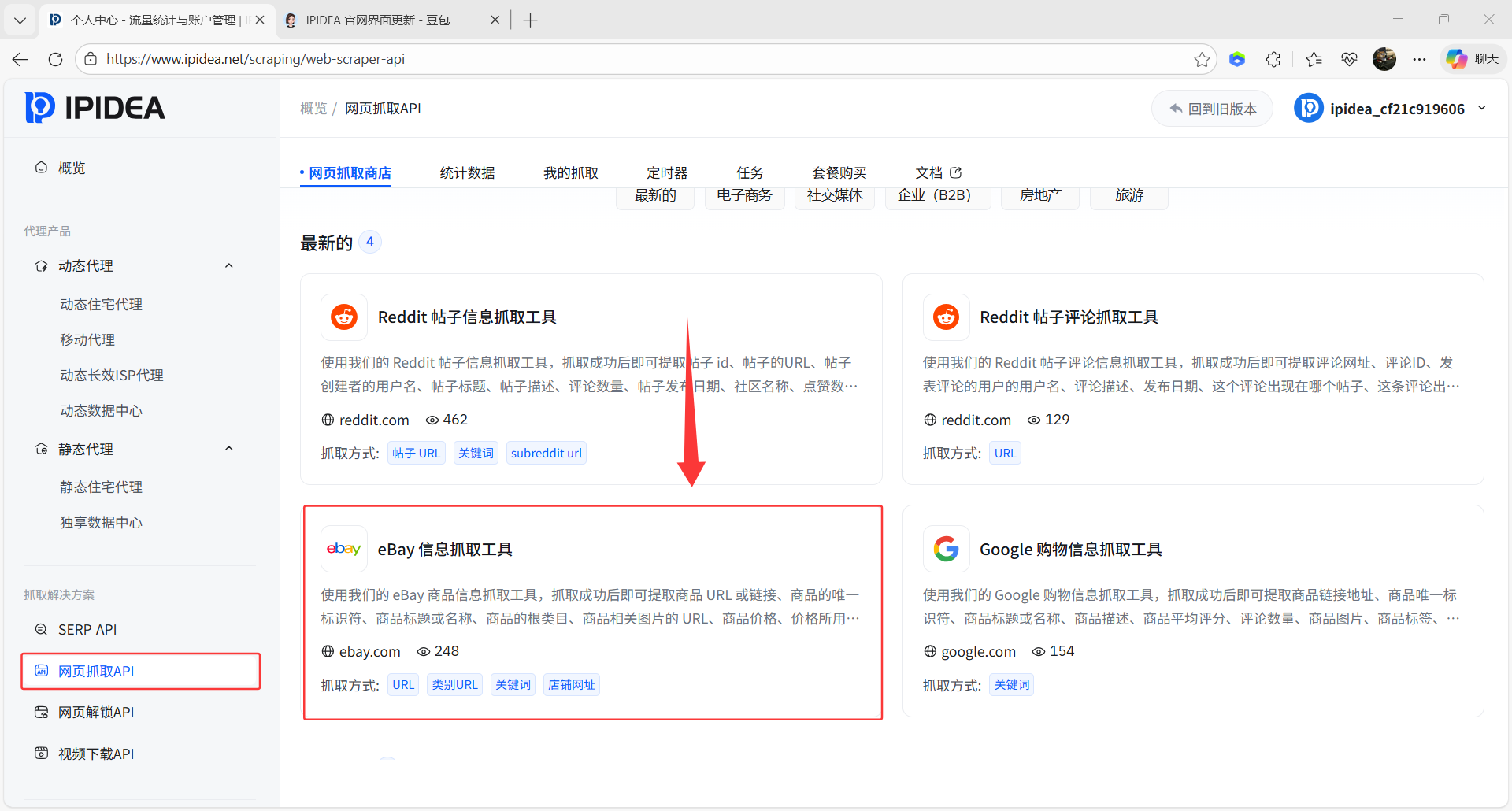Filter by 电子商务 category
The height and width of the screenshot is (811, 1512).
(x=744, y=196)
